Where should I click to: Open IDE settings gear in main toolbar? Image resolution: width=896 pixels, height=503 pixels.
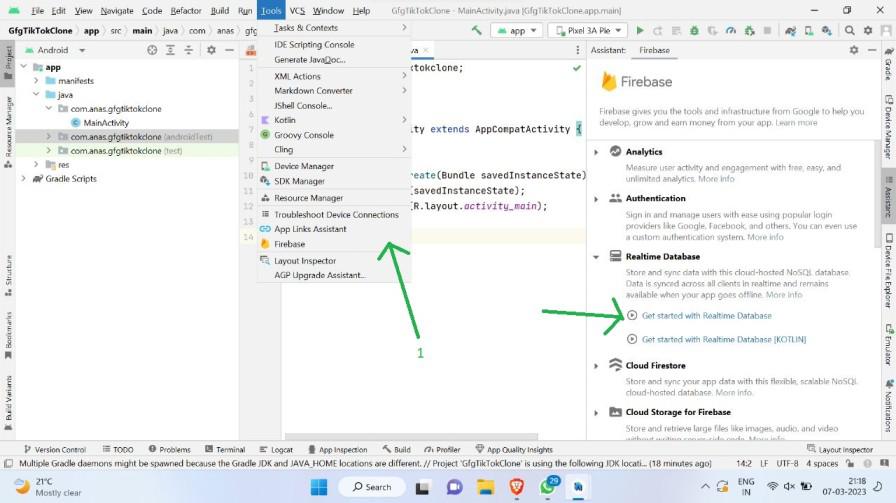click(x=868, y=30)
